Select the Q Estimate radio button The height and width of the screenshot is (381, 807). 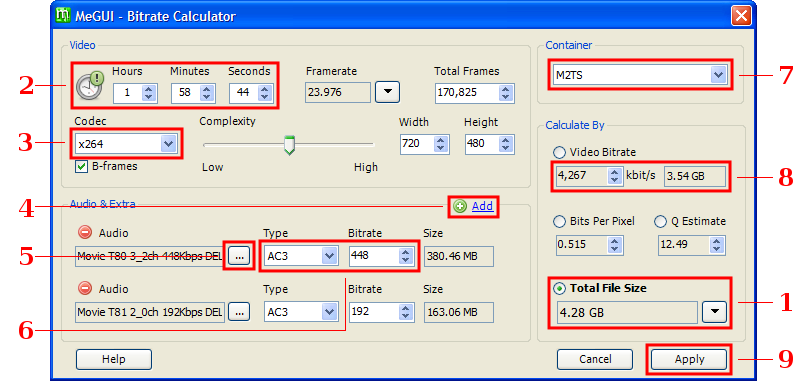point(660,221)
